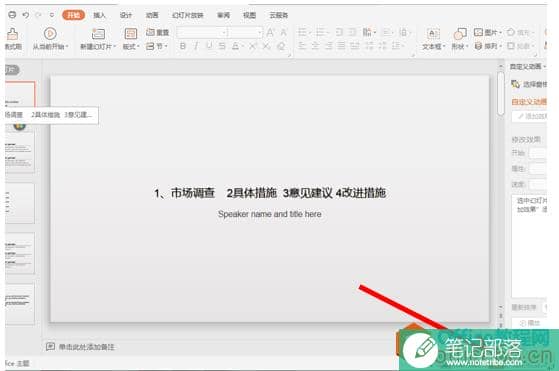Click the Redo arrow icon
Viewport: 559px width, 371px height.
(39, 15)
